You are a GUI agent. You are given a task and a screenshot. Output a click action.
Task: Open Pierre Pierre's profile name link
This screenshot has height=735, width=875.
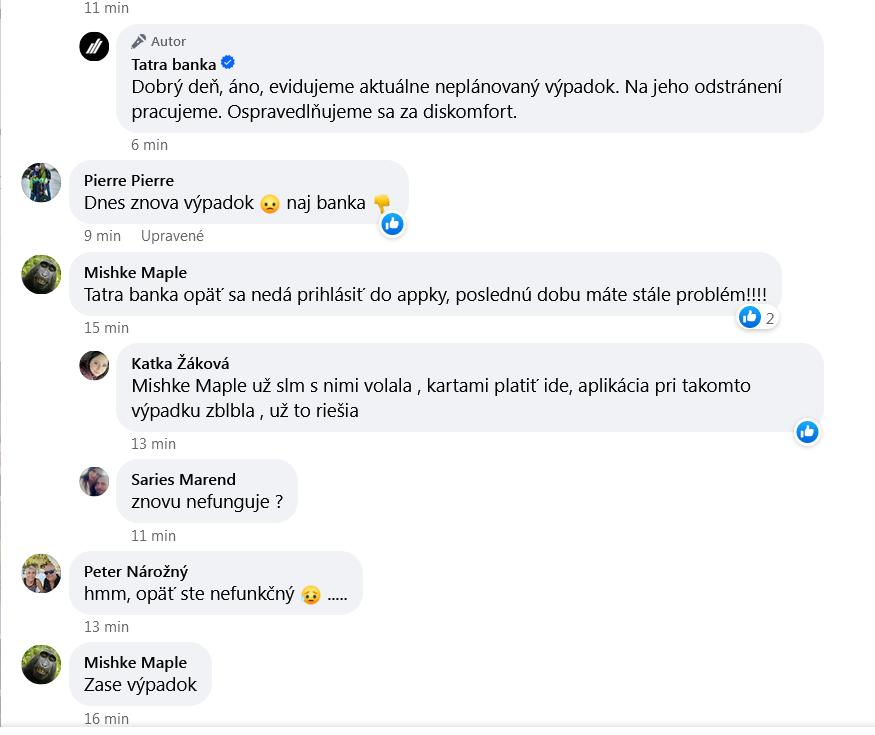coord(129,180)
